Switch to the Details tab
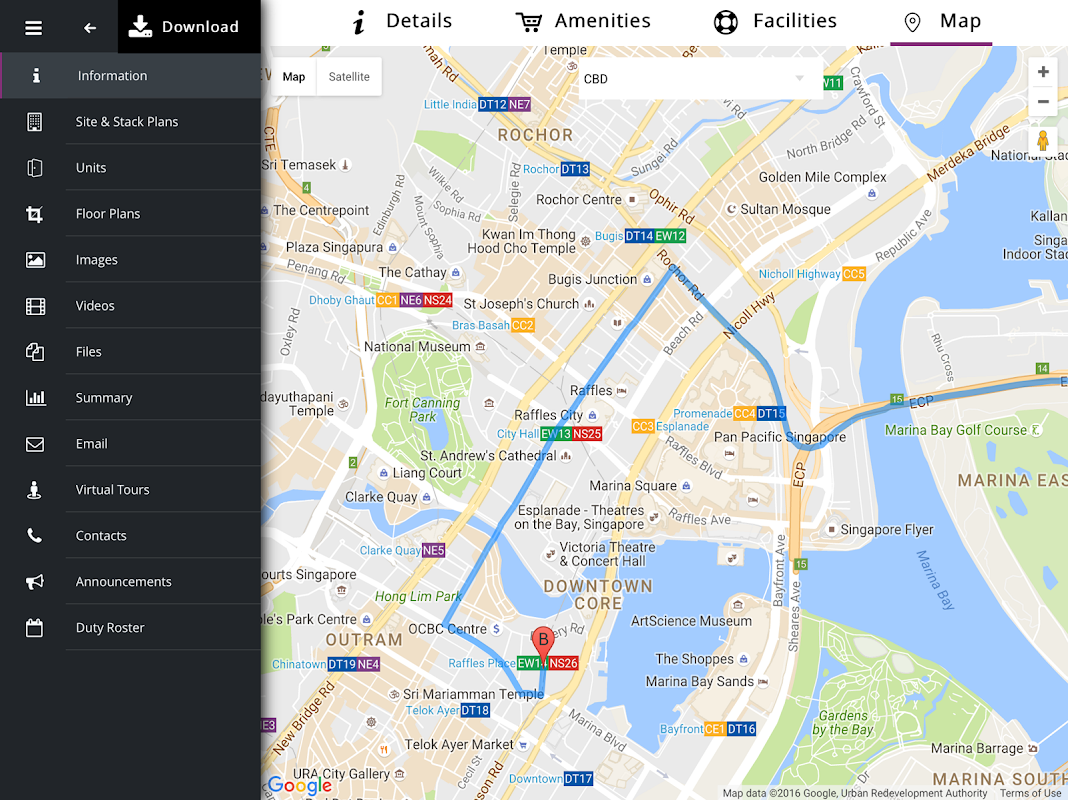Viewport: 1068px width, 800px height. click(402, 22)
